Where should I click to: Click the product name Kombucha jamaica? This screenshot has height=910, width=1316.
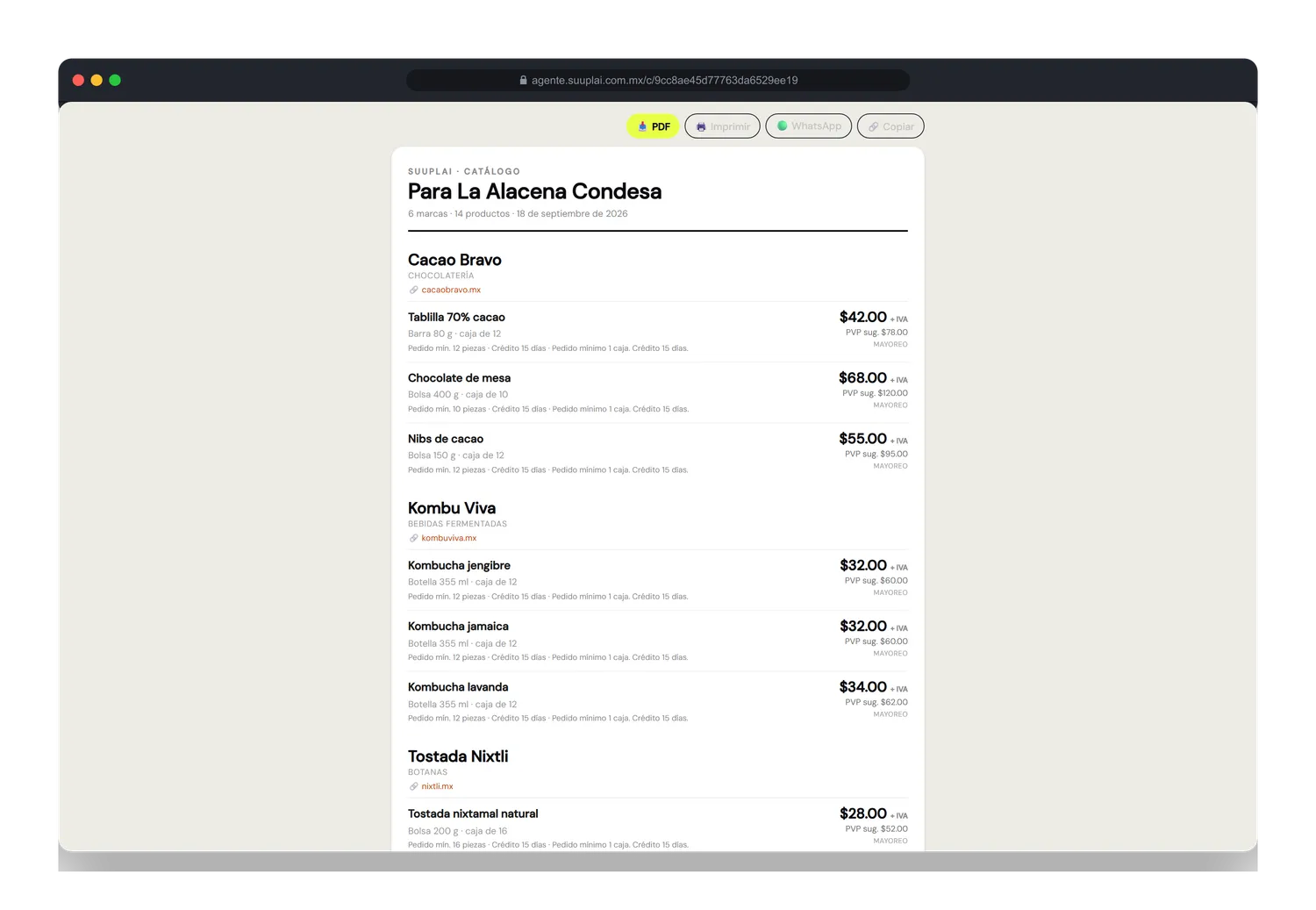tap(458, 627)
